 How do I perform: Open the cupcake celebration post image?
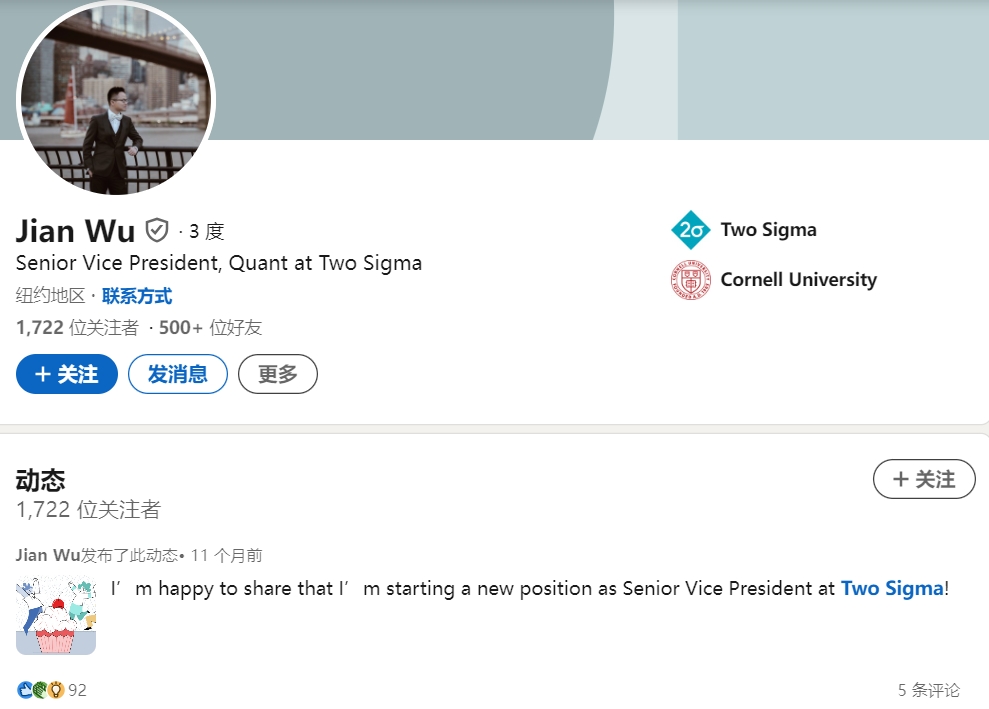[x=56, y=616]
